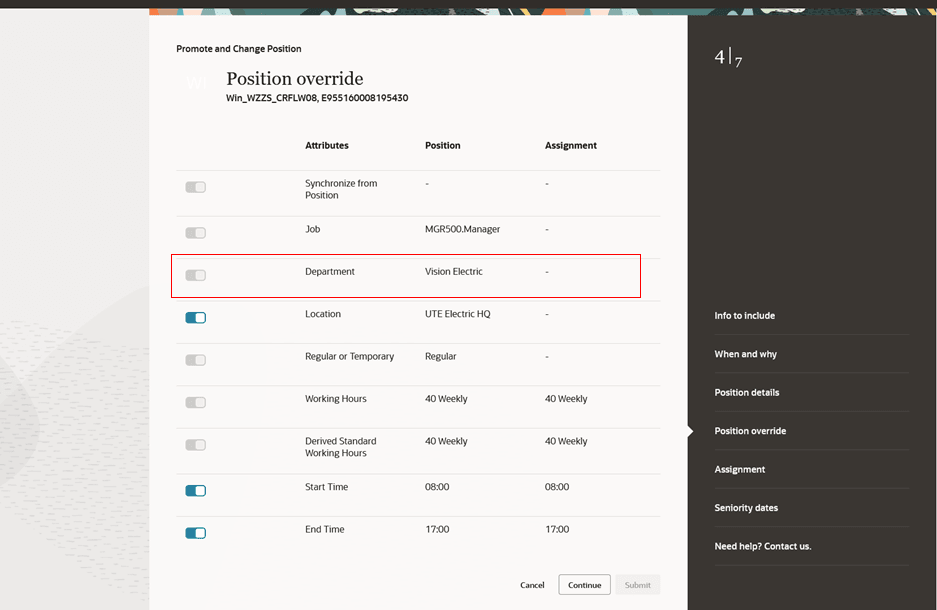Screen dimensions: 937x610
Task: Toggle Derived Standard Working Hours switch
Action: (195, 445)
